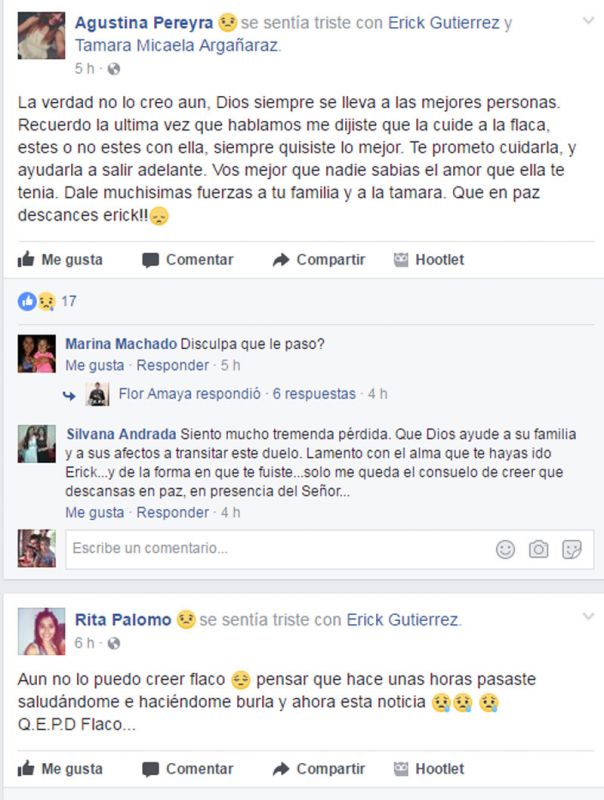
Task: Open the sticker picker in comment box
Action: coord(571,549)
